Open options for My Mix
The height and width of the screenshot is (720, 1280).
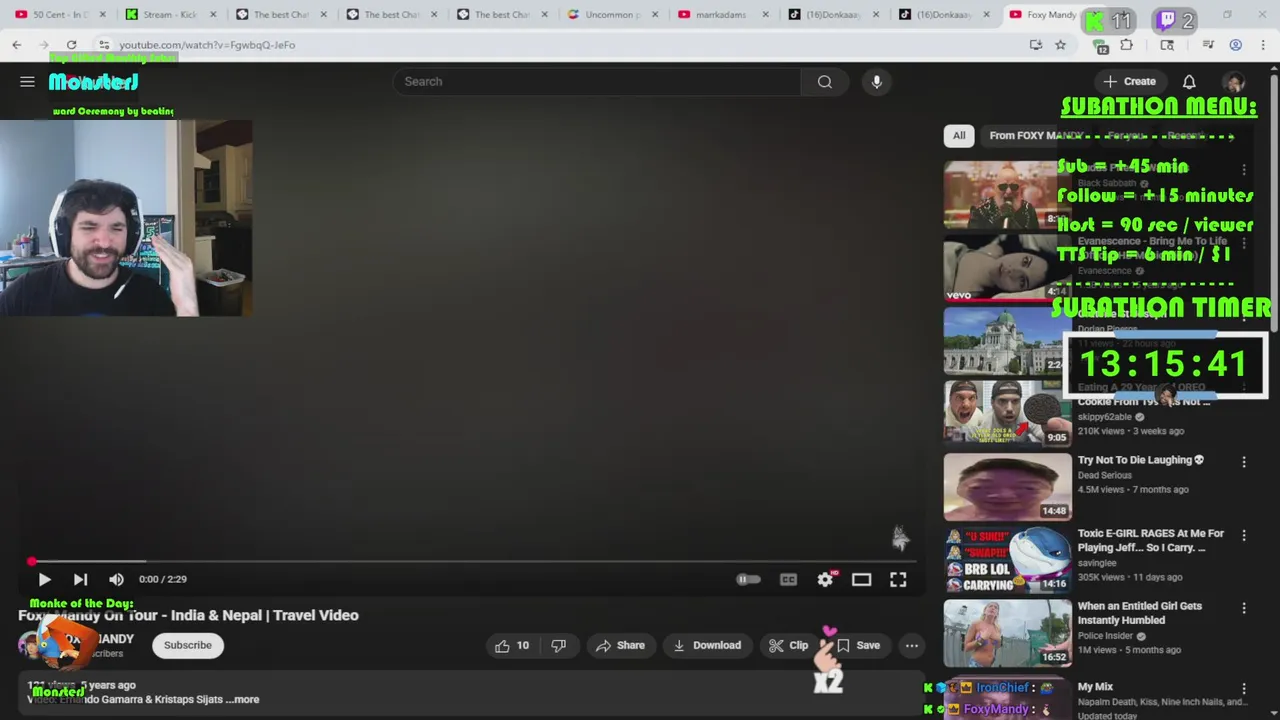pos(1244,689)
